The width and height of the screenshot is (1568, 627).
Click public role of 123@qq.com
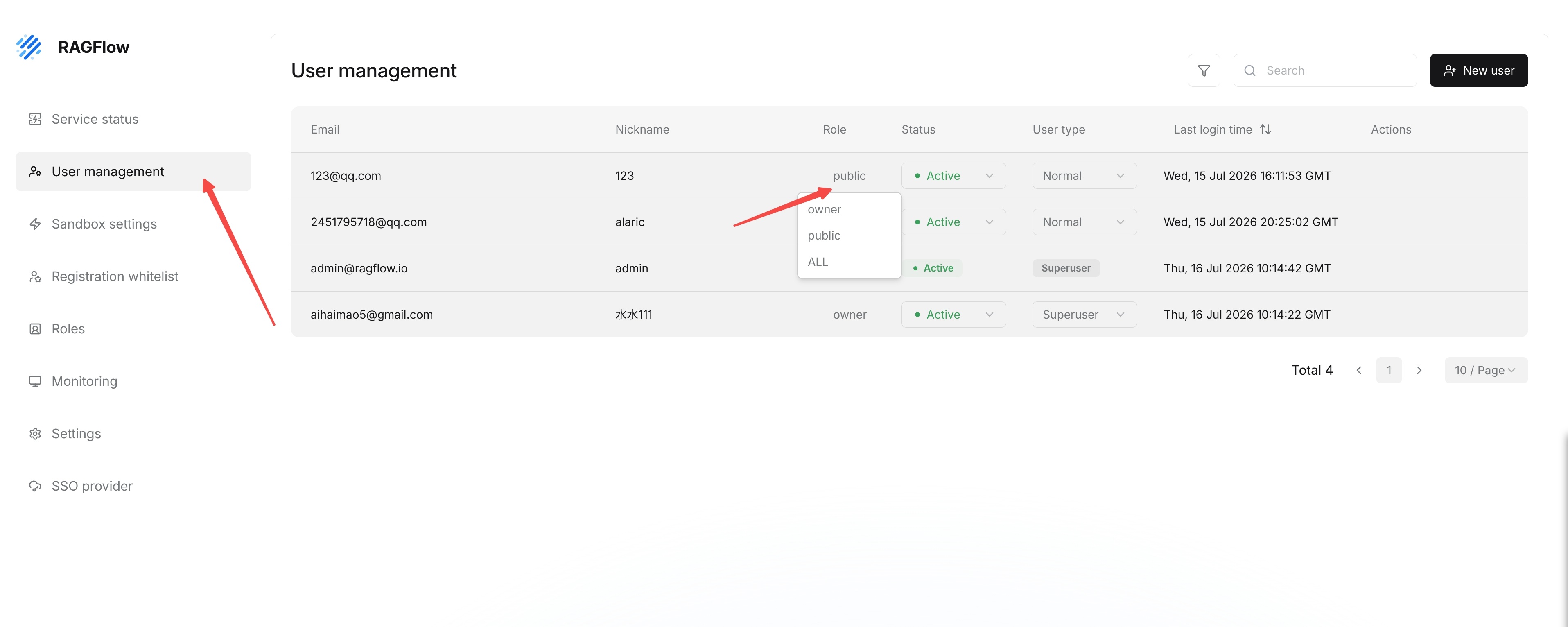coord(849,176)
